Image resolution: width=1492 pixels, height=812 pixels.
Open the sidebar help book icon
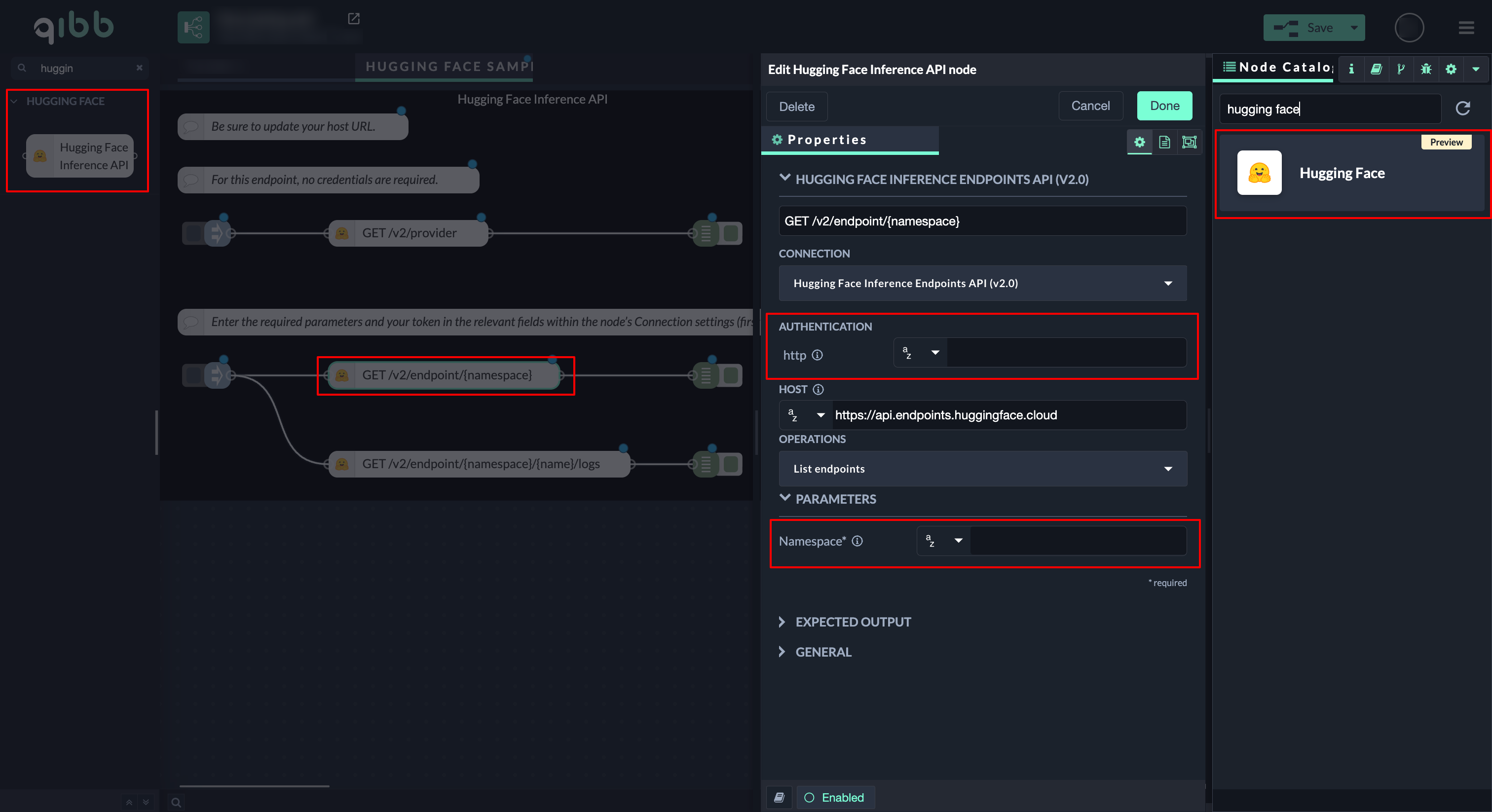(x=1376, y=69)
